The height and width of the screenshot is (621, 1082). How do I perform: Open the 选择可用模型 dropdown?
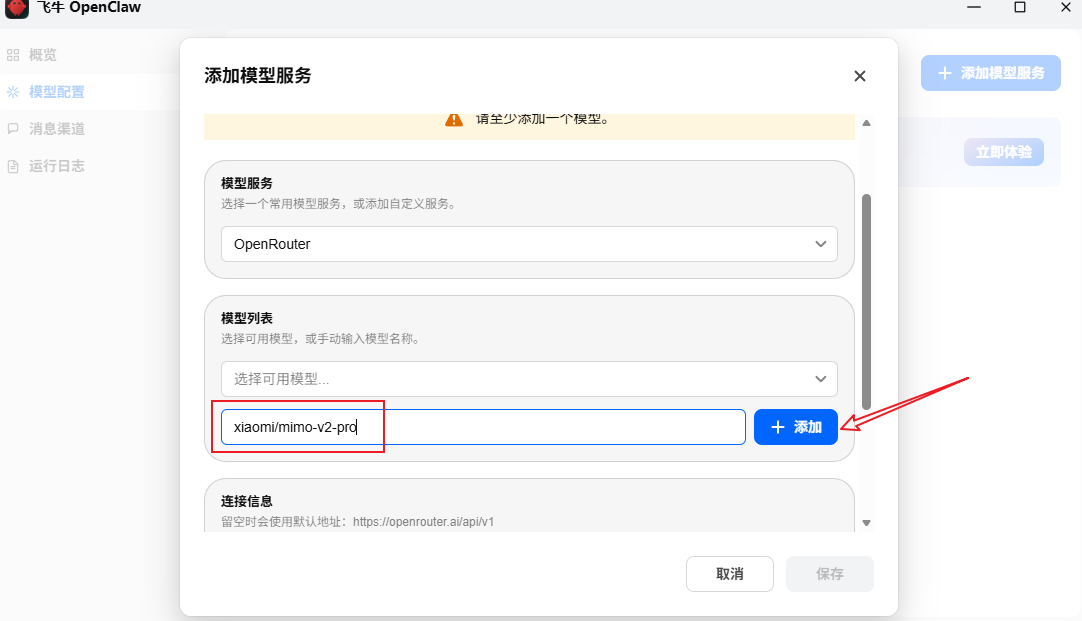(x=529, y=379)
